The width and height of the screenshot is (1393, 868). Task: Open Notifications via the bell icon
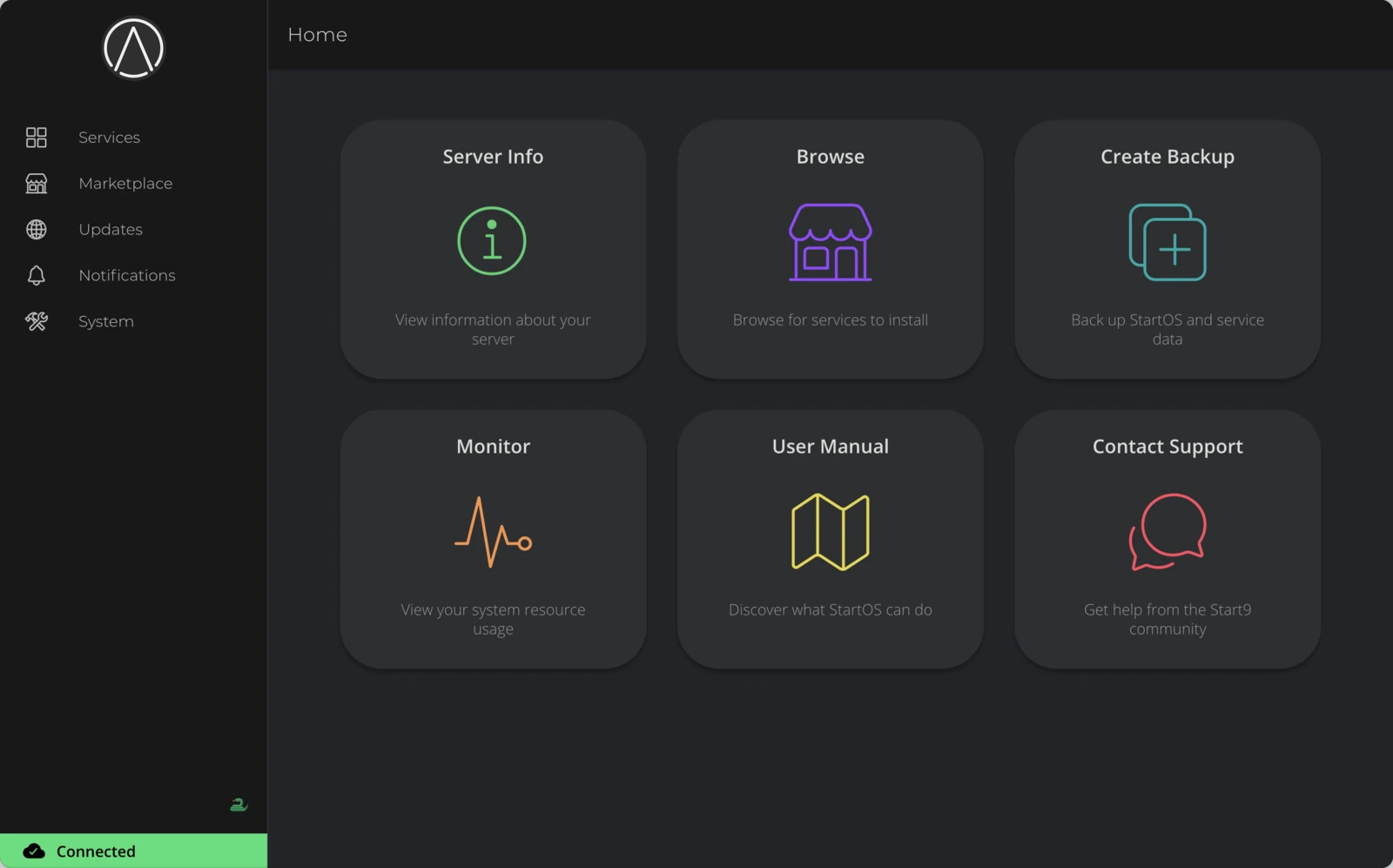36,275
